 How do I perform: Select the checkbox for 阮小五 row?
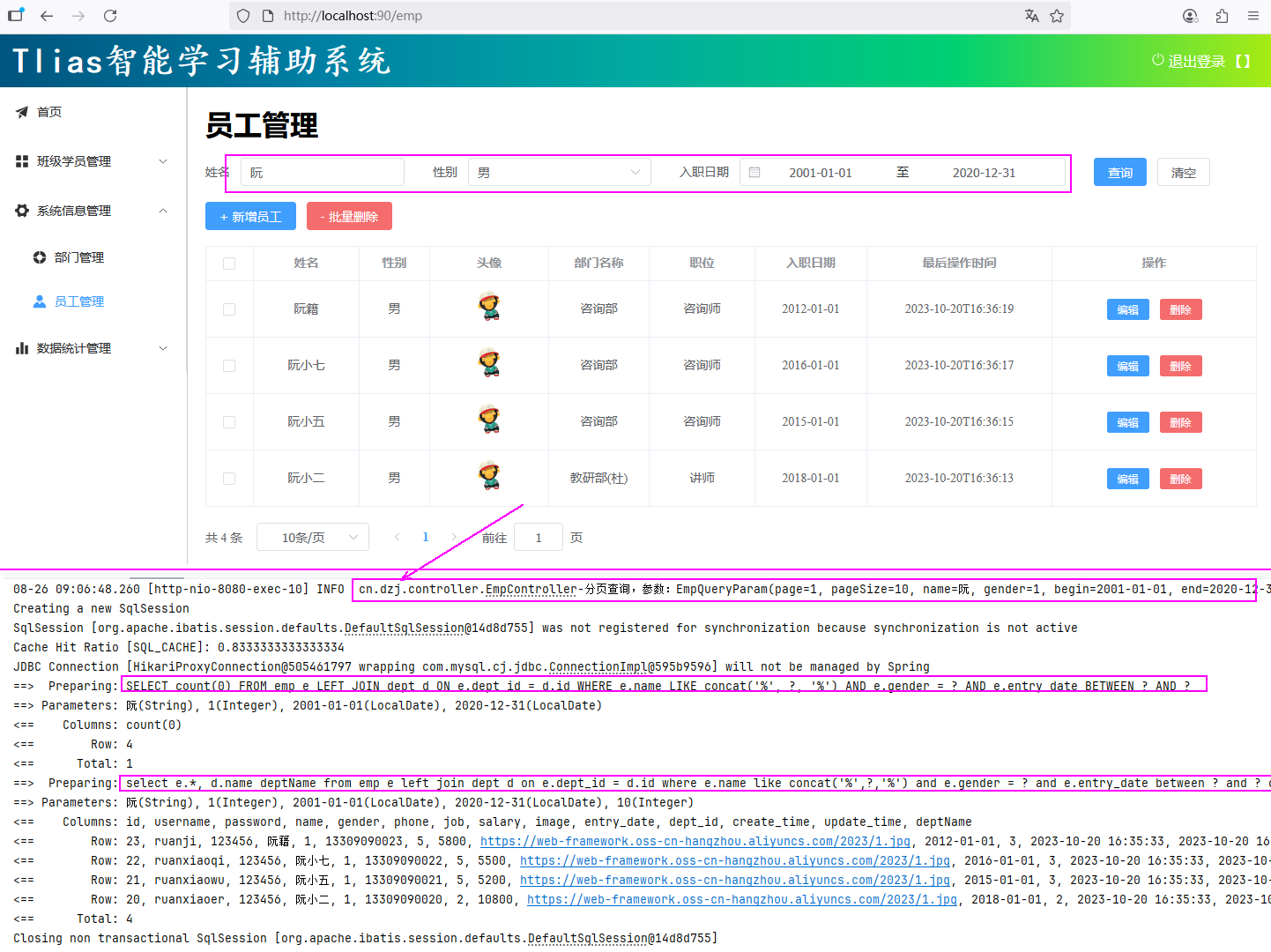coord(229,422)
